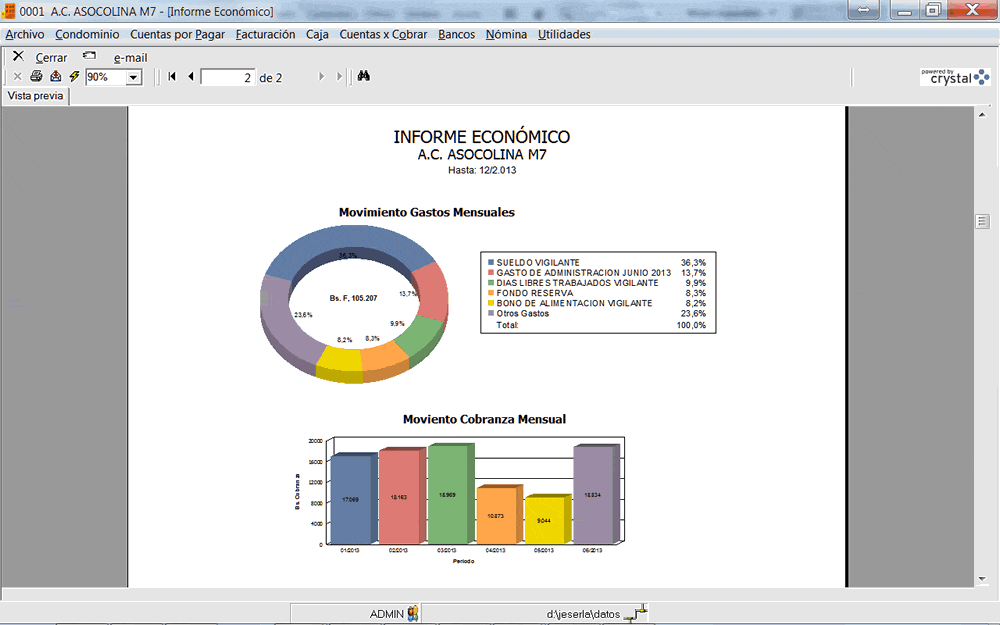Viewport: 1000px width, 625px height.
Task: Click the page number input field
Action: pos(228,76)
